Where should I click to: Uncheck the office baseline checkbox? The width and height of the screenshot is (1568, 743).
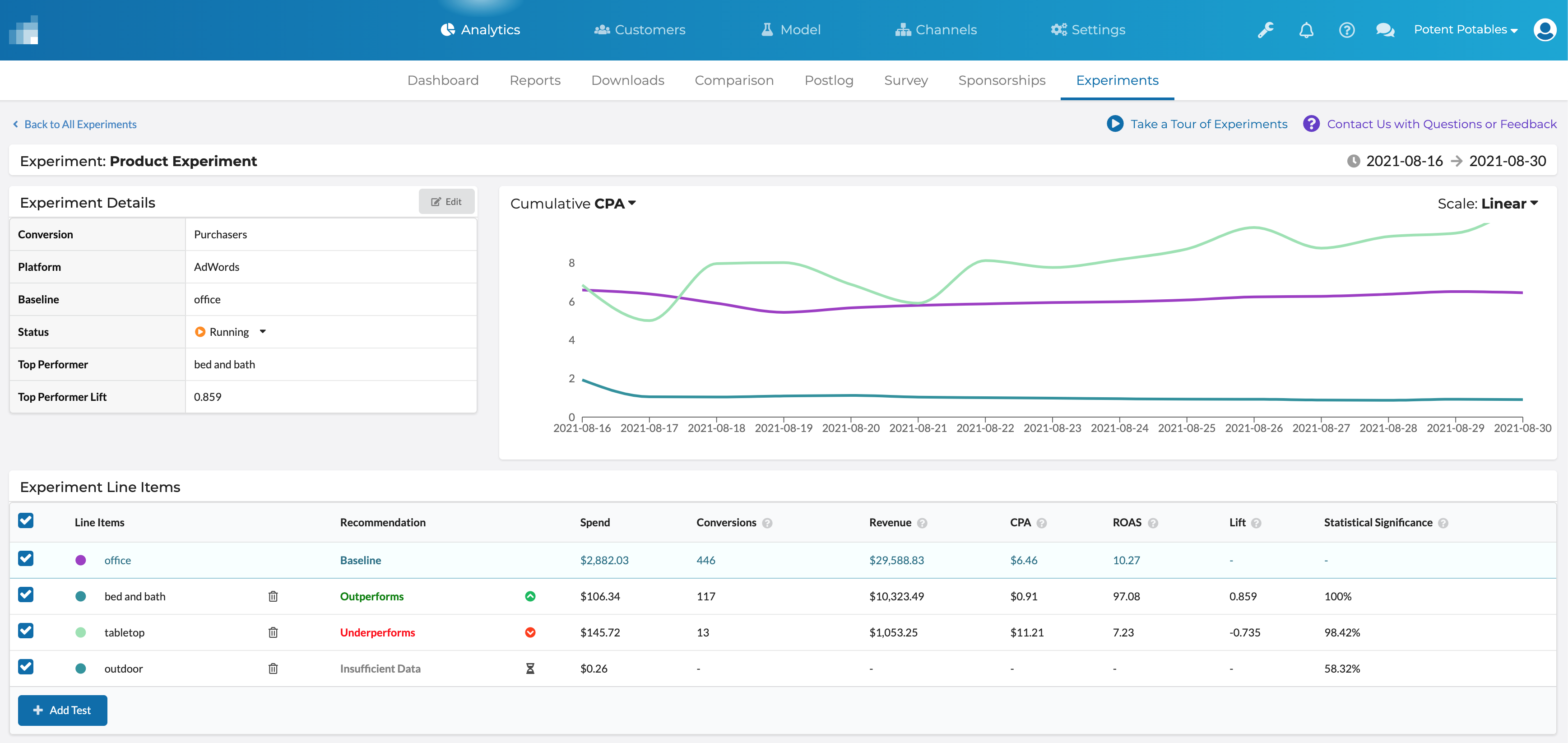[26, 559]
